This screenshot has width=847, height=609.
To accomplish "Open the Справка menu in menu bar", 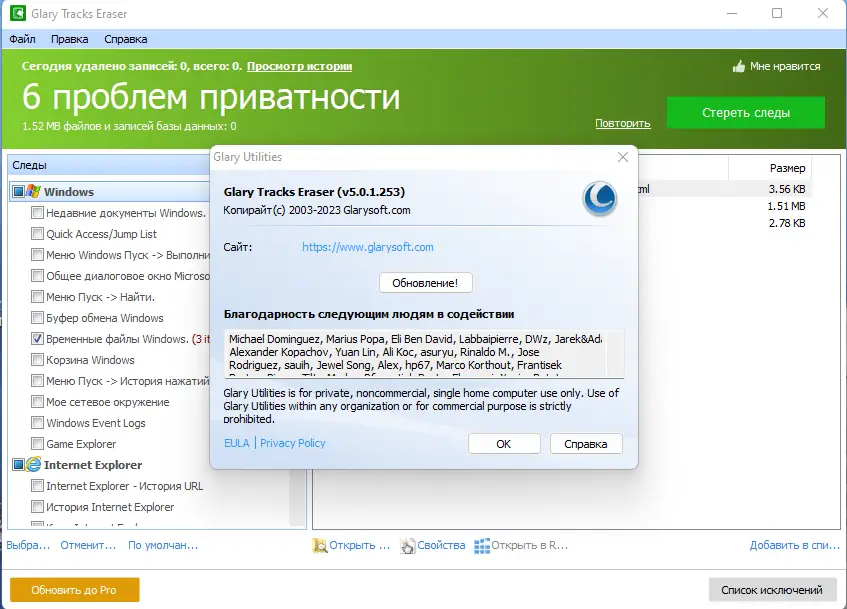I will pyautogui.click(x=125, y=39).
